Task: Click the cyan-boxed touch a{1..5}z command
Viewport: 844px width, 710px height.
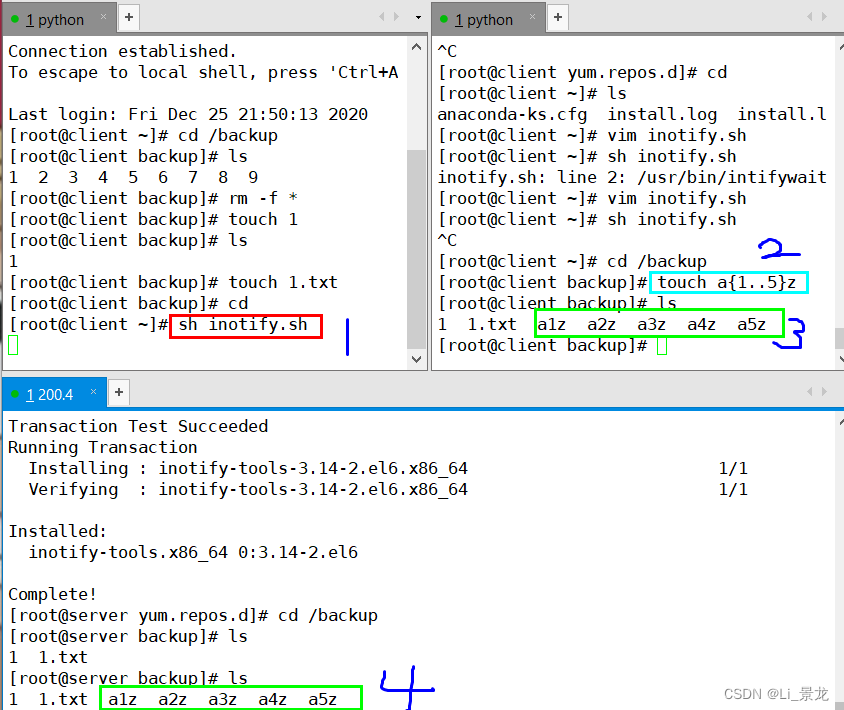Action: tap(729, 282)
